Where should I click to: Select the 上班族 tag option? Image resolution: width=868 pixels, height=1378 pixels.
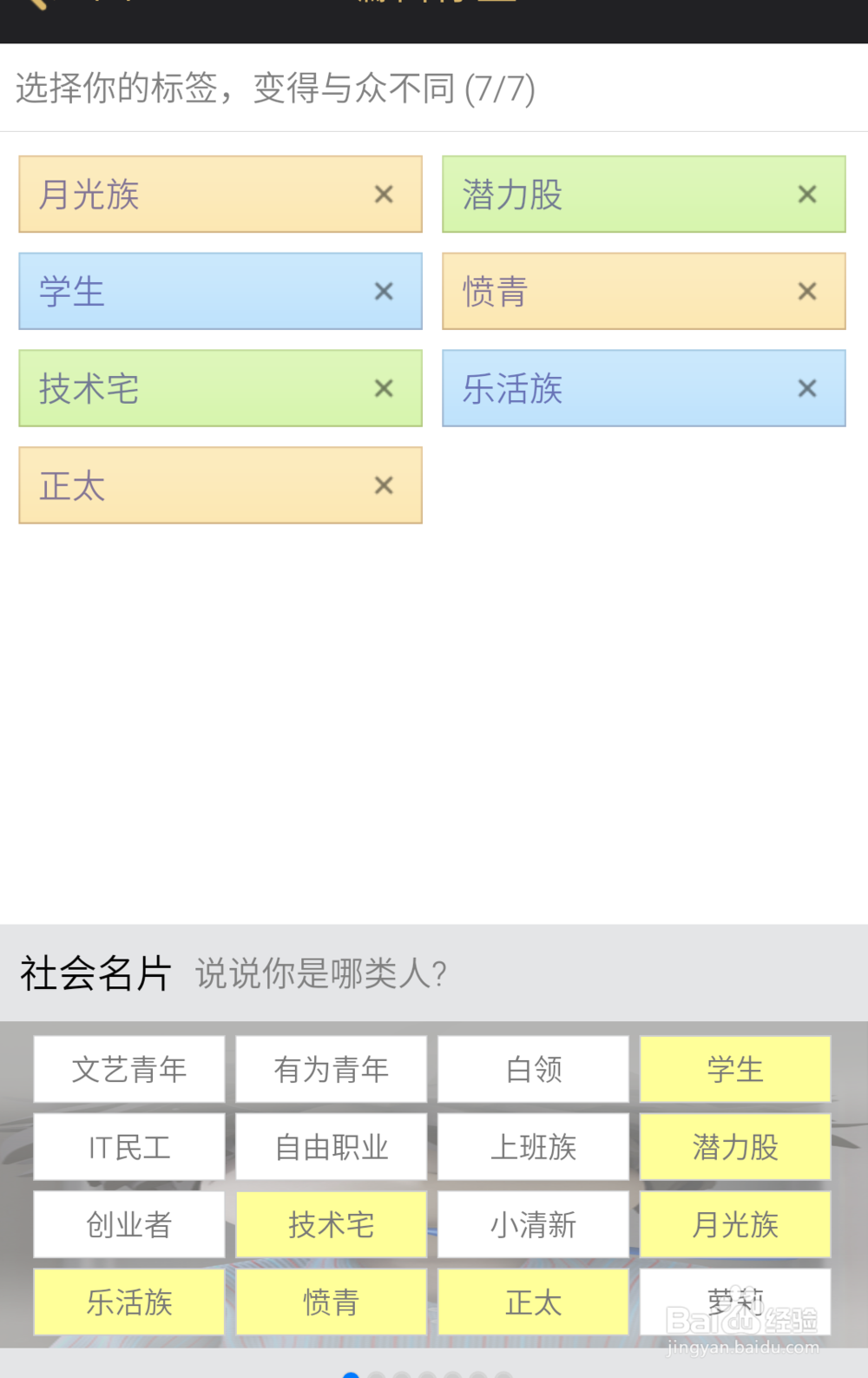coord(533,1147)
